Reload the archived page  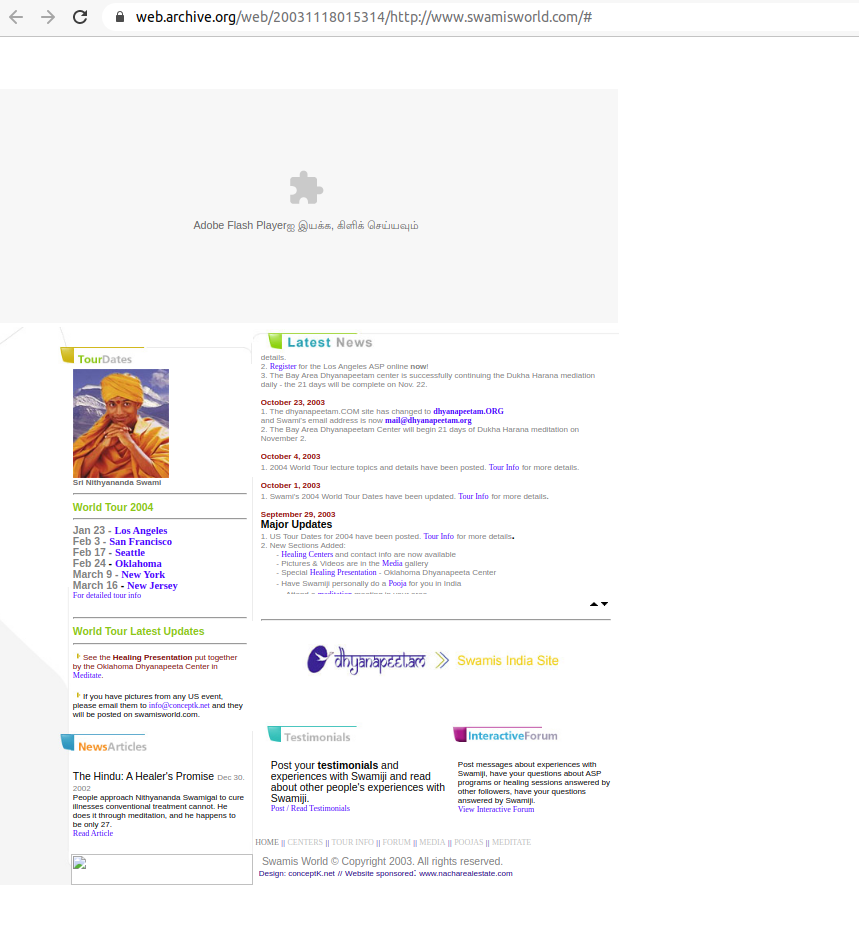(x=80, y=17)
